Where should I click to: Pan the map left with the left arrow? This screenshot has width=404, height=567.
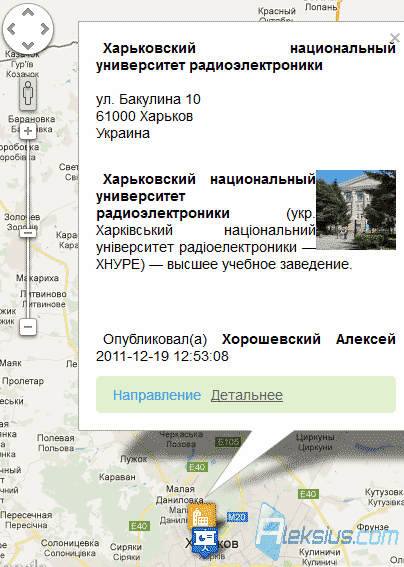point(12,29)
